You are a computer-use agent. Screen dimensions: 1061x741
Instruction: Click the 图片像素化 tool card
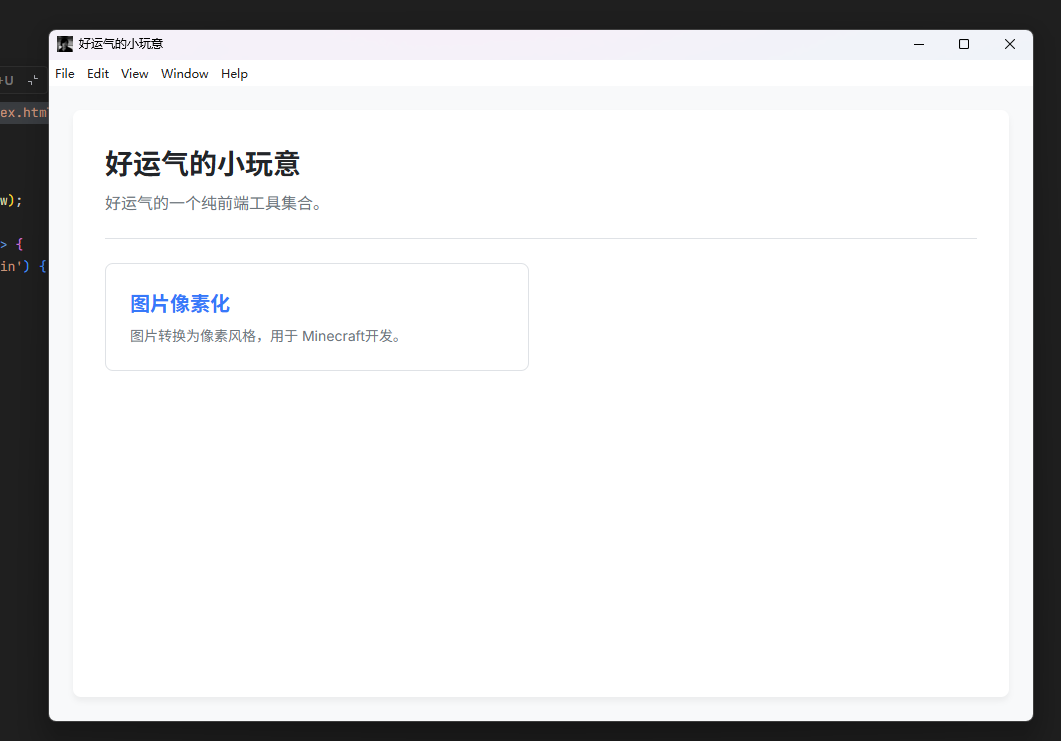pyautogui.click(x=316, y=316)
